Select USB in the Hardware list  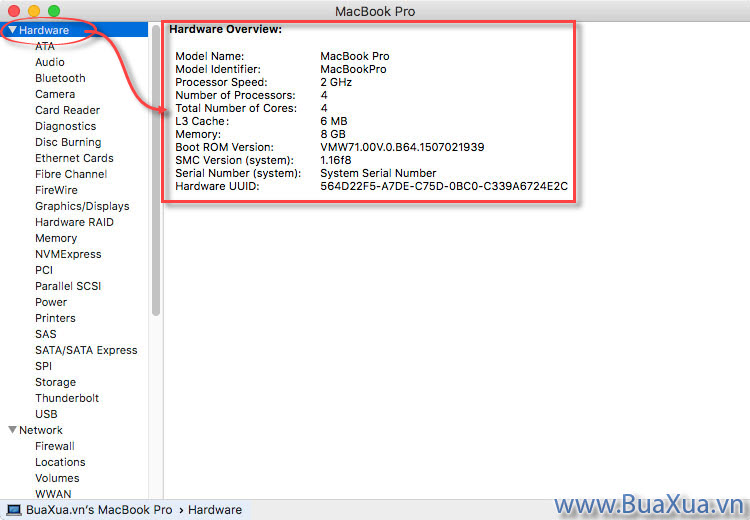[x=46, y=414]
